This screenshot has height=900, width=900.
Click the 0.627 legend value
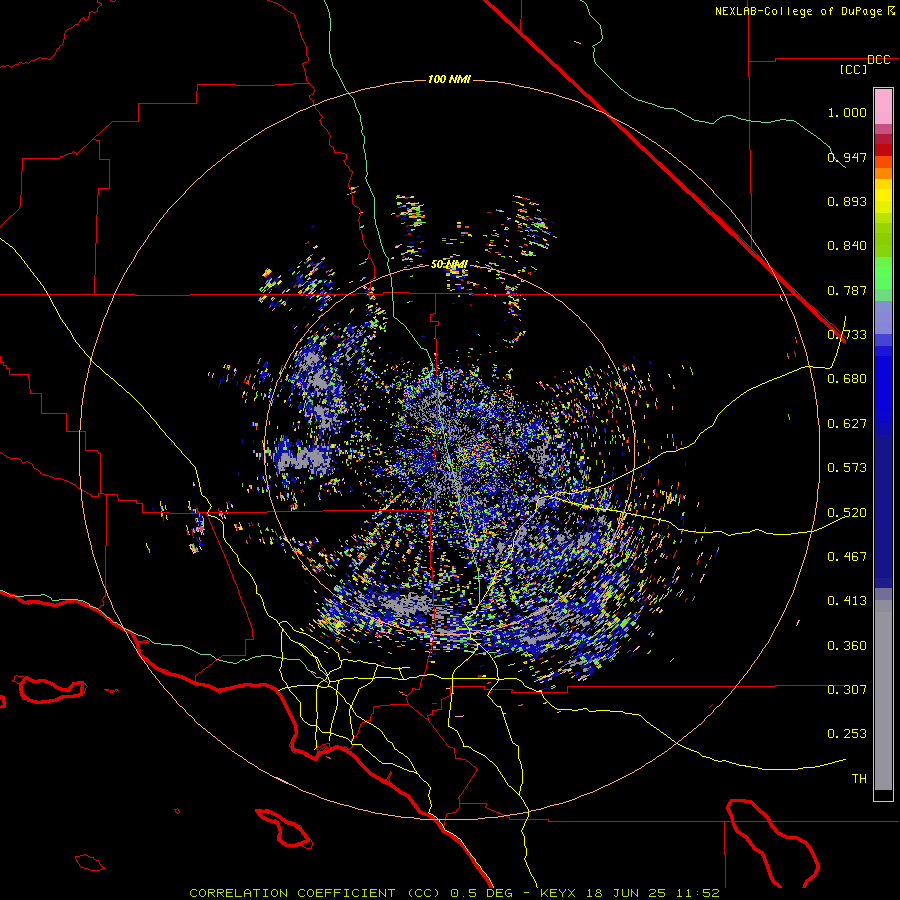847,424
